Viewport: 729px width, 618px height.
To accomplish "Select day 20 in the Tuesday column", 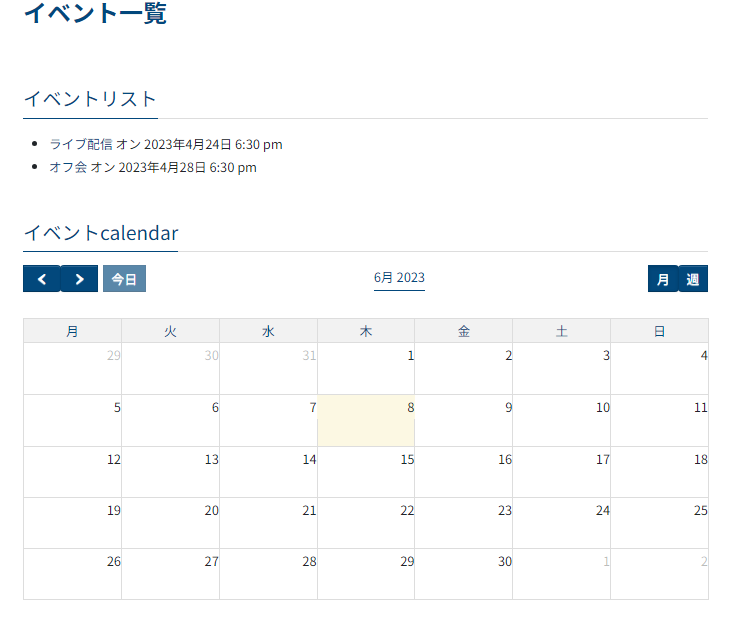I will [x=170, y=522].
